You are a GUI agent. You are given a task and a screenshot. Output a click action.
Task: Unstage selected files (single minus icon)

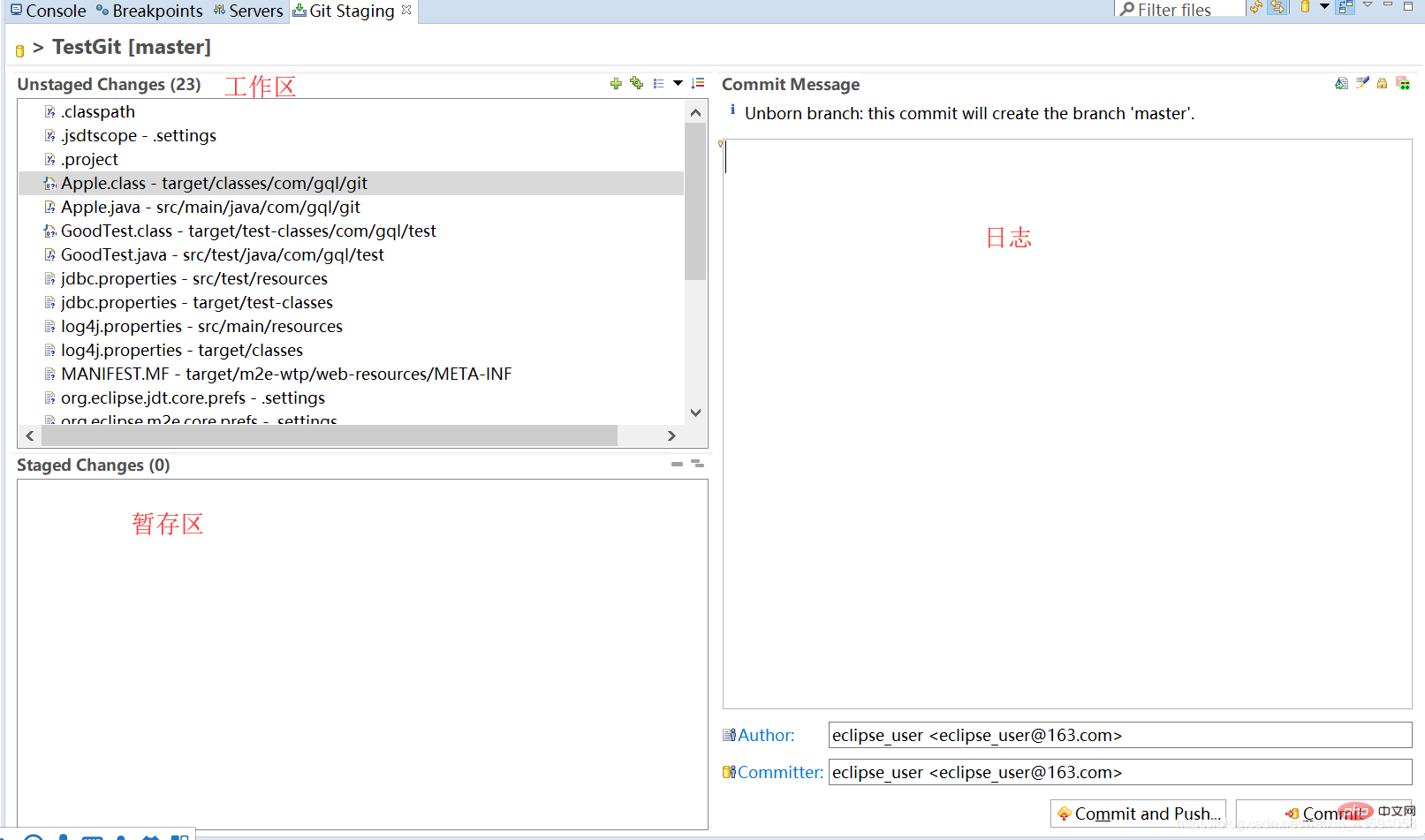click(677, 464)
